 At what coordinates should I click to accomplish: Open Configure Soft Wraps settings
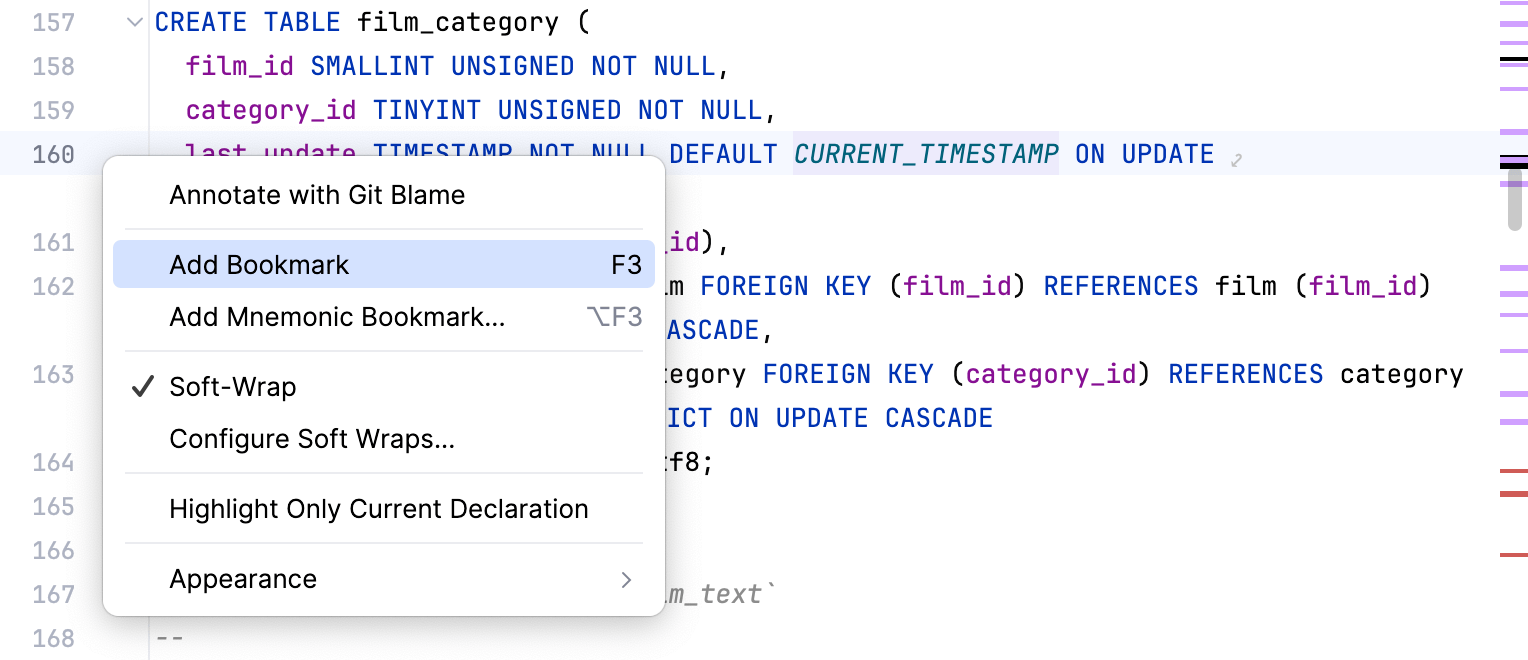(x=312, y=439)
